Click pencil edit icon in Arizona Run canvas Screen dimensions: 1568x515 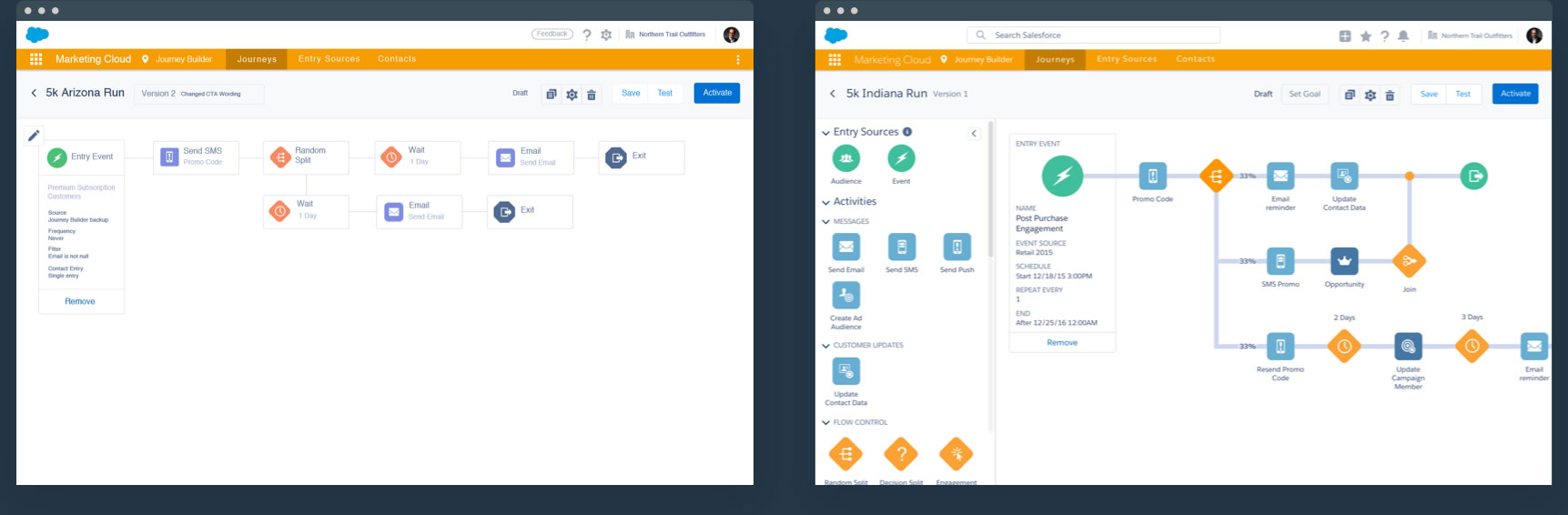(x=34, y=136)
